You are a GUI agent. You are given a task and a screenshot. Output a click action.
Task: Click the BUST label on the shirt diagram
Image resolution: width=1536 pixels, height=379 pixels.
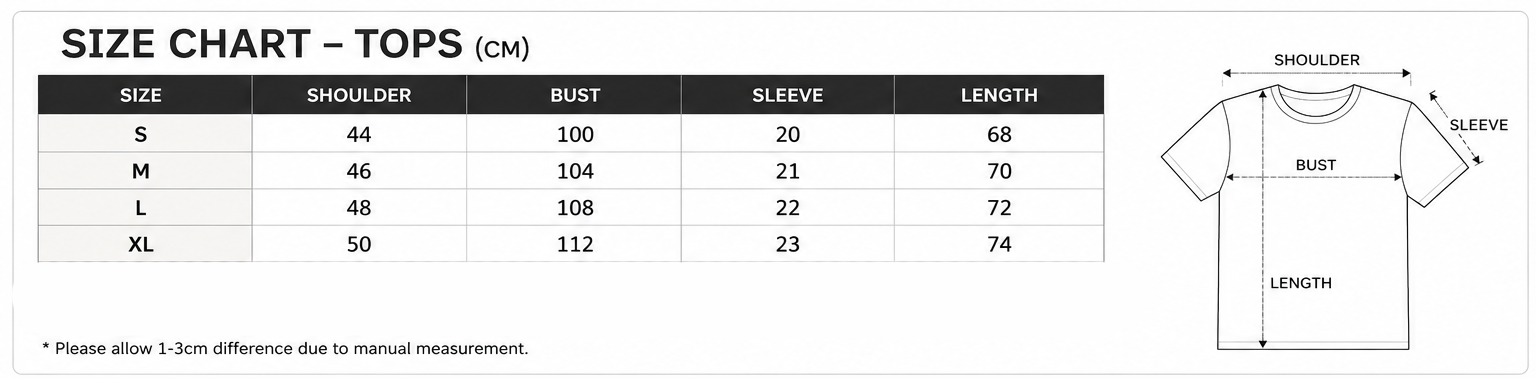tap(1315, 165)
